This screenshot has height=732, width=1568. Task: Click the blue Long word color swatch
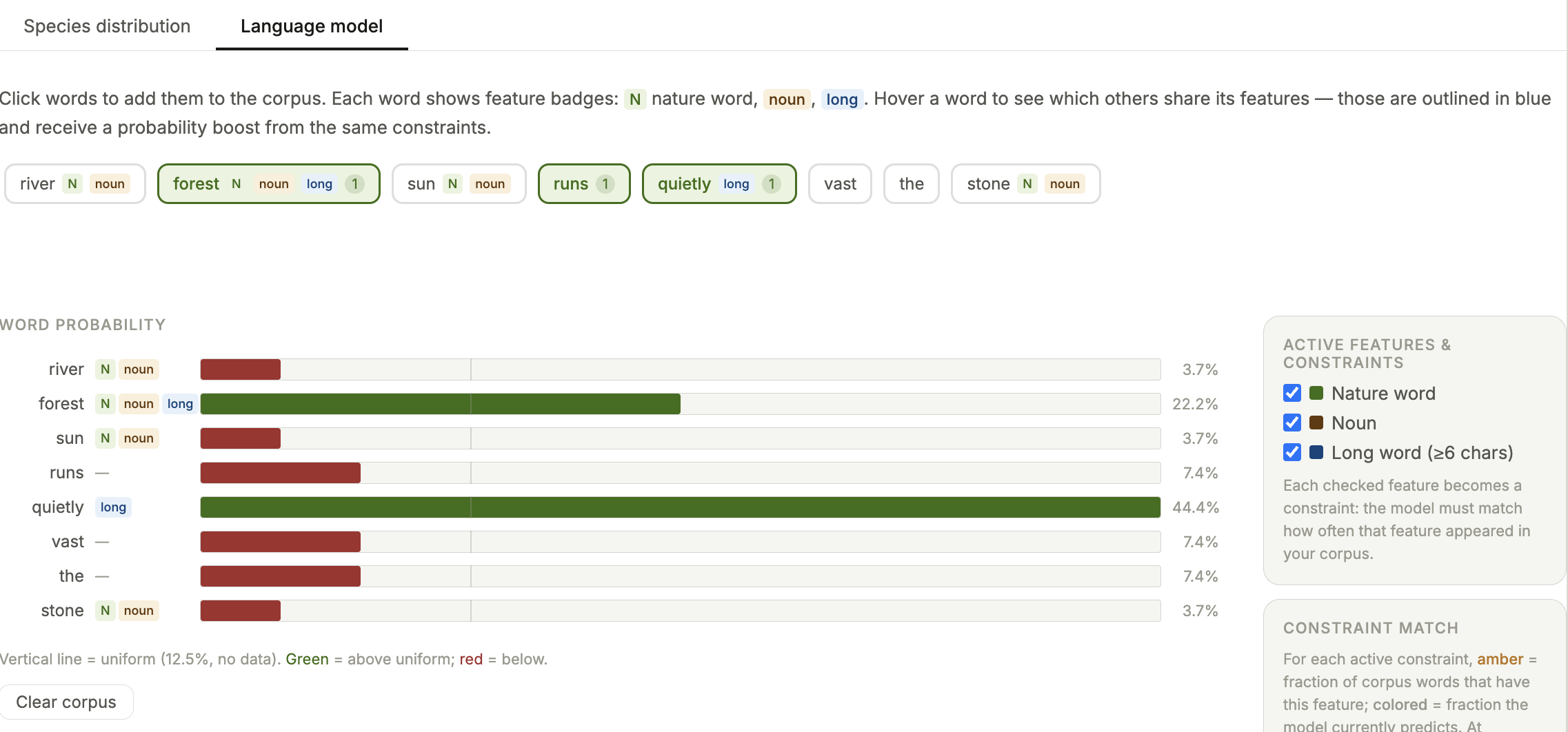1316,452
